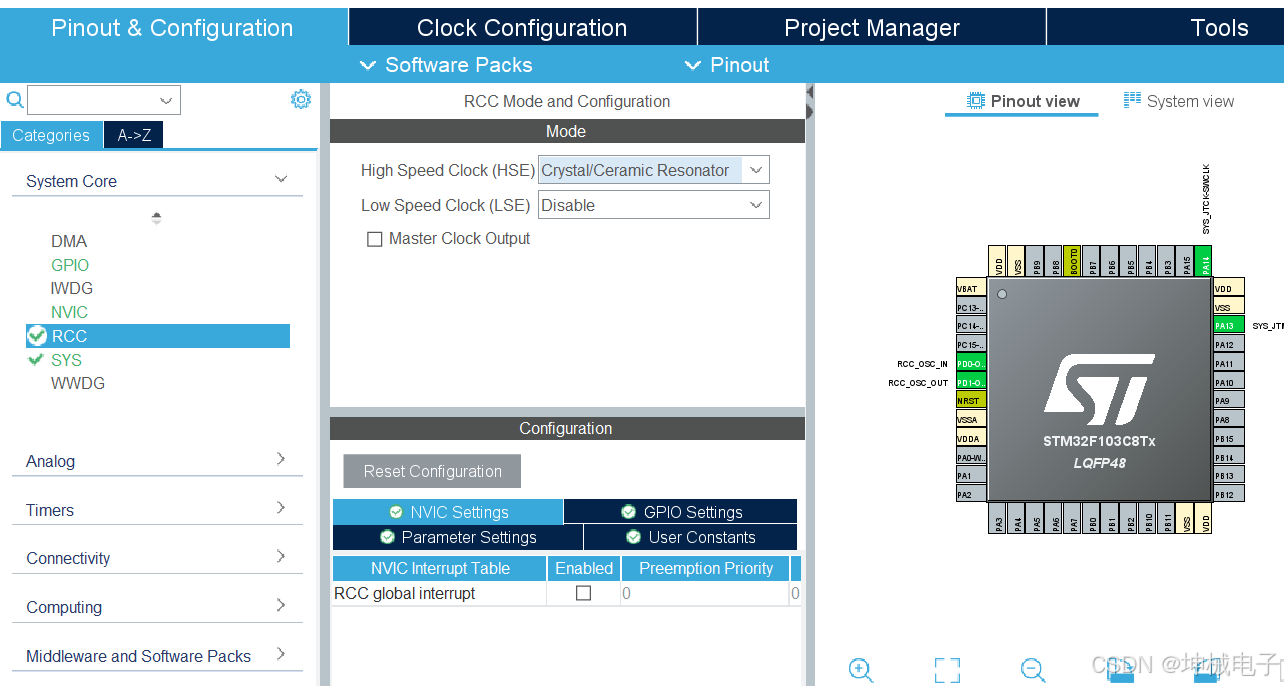1284x686 pixels.
Task: Open the GPIO Settings tab
Action: [681, 512]
